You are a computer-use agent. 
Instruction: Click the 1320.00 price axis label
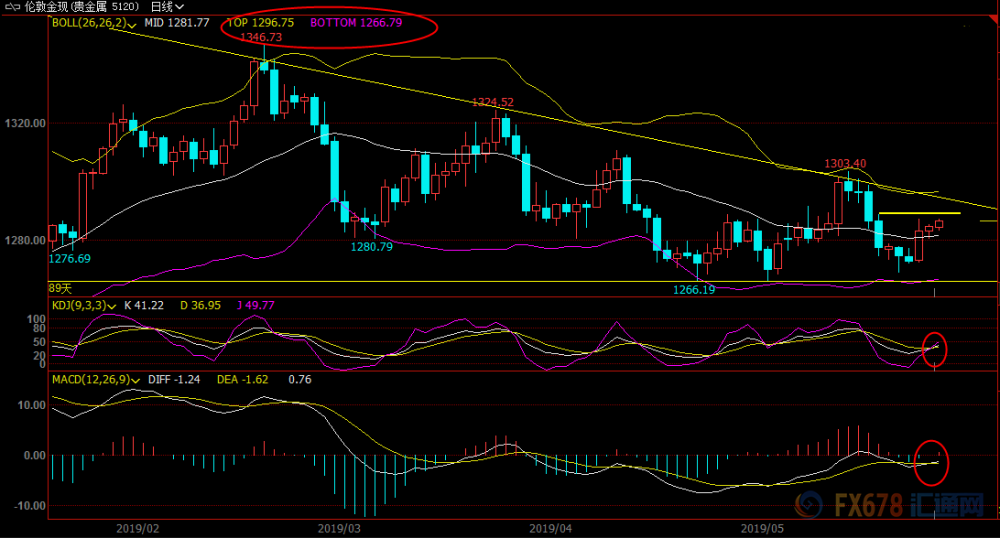(x=26, y=123)
